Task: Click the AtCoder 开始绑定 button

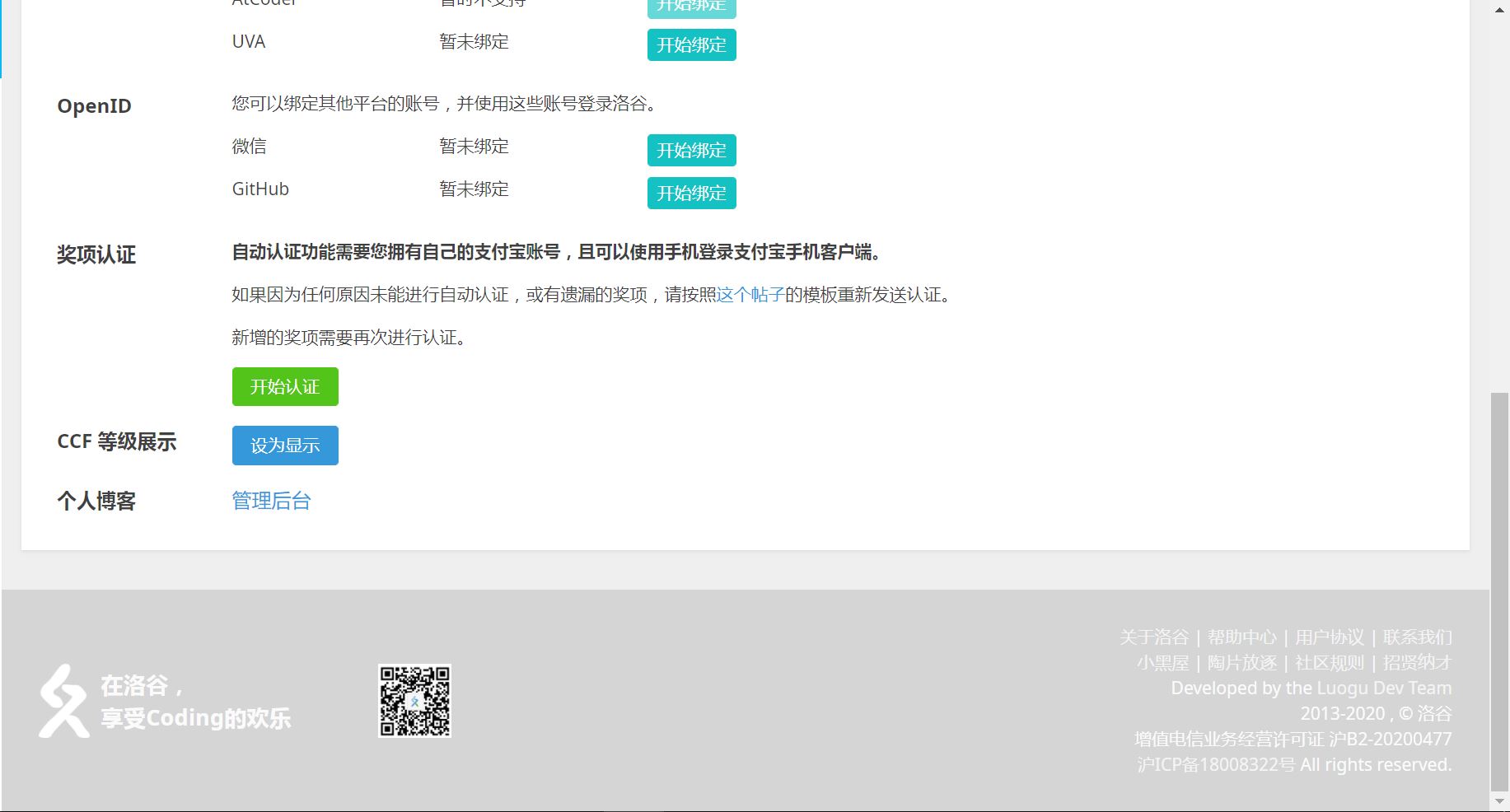Action: [691, 7]
